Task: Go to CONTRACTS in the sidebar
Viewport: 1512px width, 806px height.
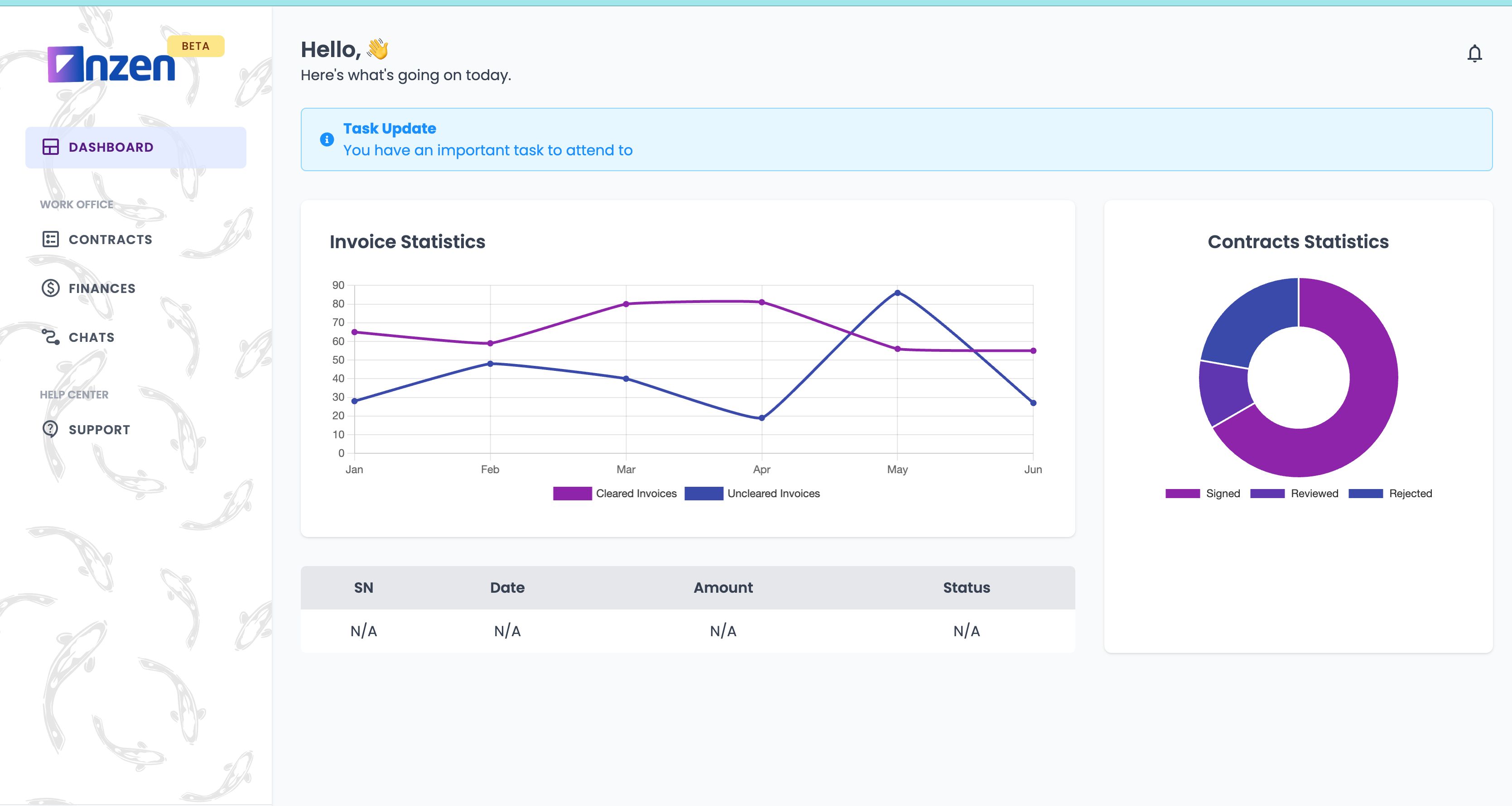Action: [111, 240]
